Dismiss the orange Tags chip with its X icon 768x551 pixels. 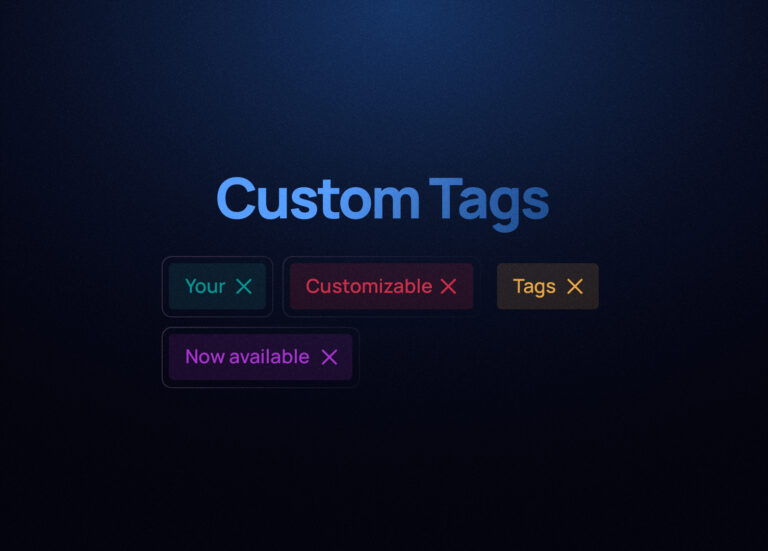point(575,287)
